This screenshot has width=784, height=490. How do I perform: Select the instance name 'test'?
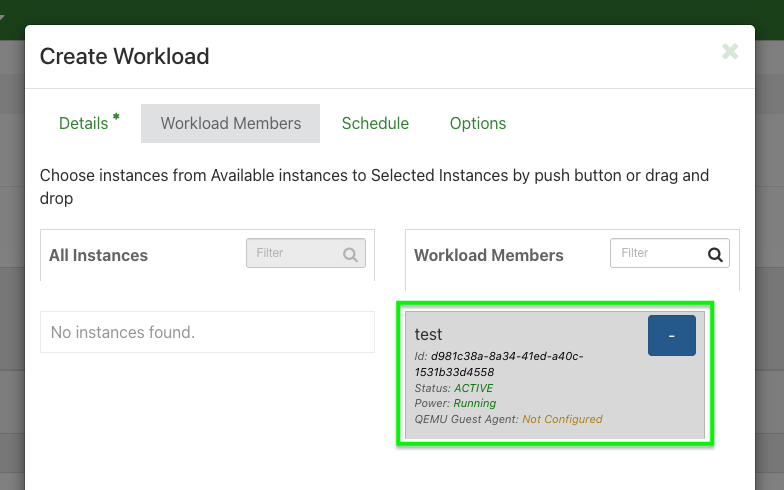pyautogui.click(x=428, y=334)
